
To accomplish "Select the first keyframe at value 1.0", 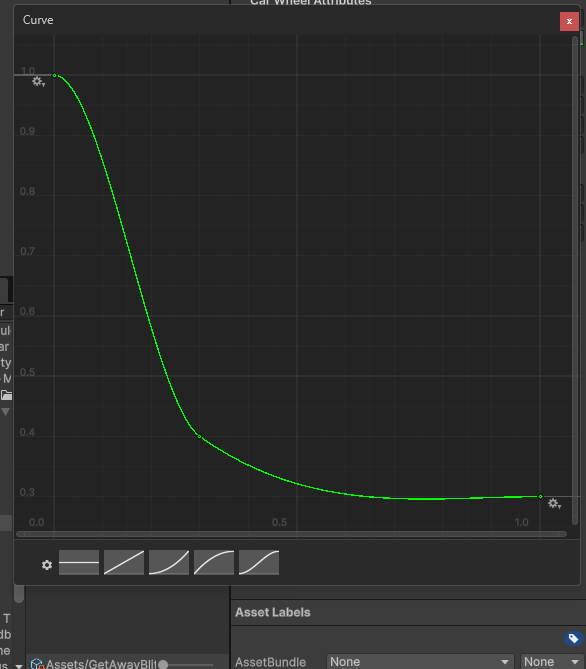I will [x=54, y=76].
